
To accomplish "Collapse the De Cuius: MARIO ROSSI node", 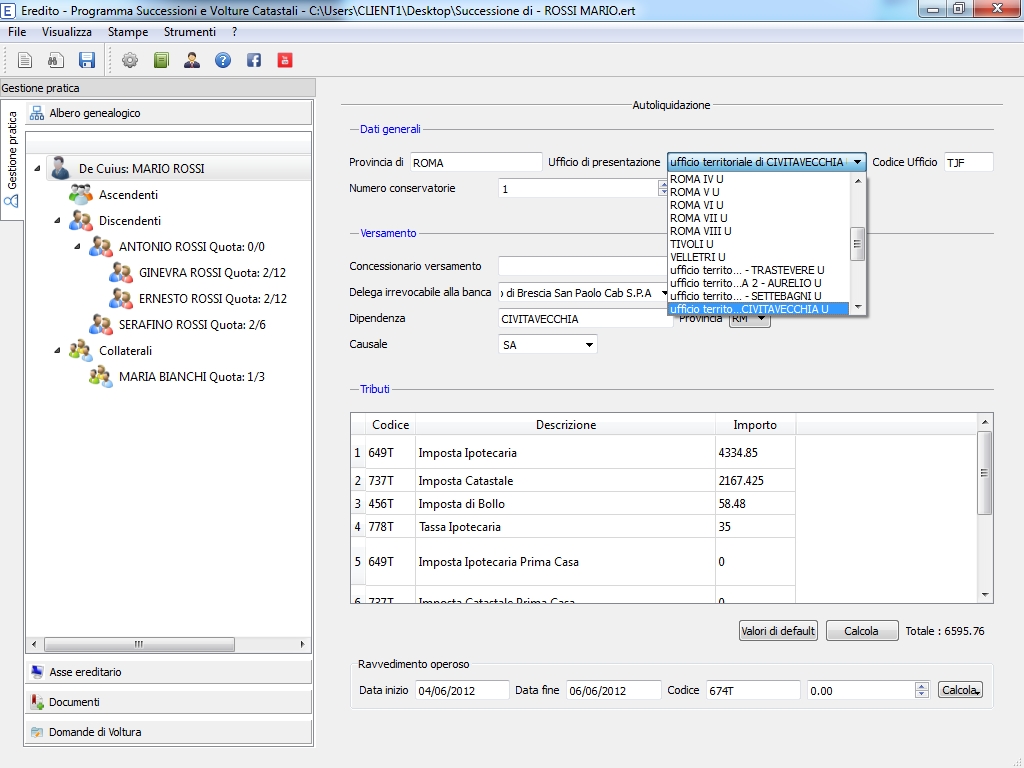I will click(x=37, y=168).
